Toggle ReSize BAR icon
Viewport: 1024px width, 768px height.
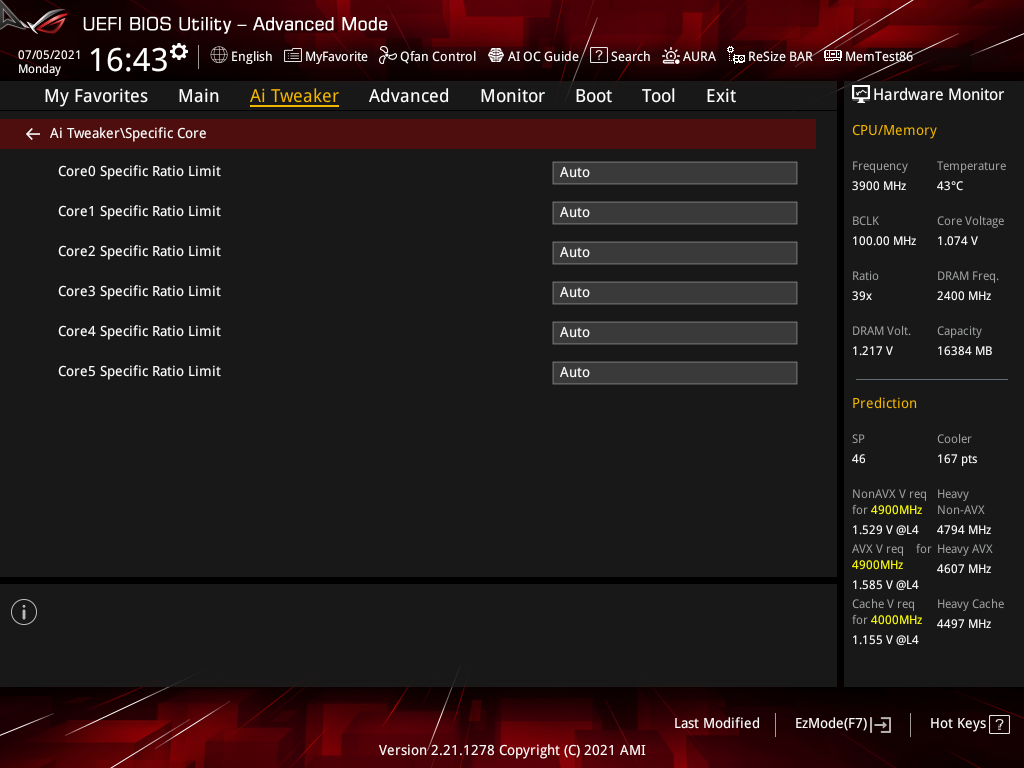[x=736, y=56]
